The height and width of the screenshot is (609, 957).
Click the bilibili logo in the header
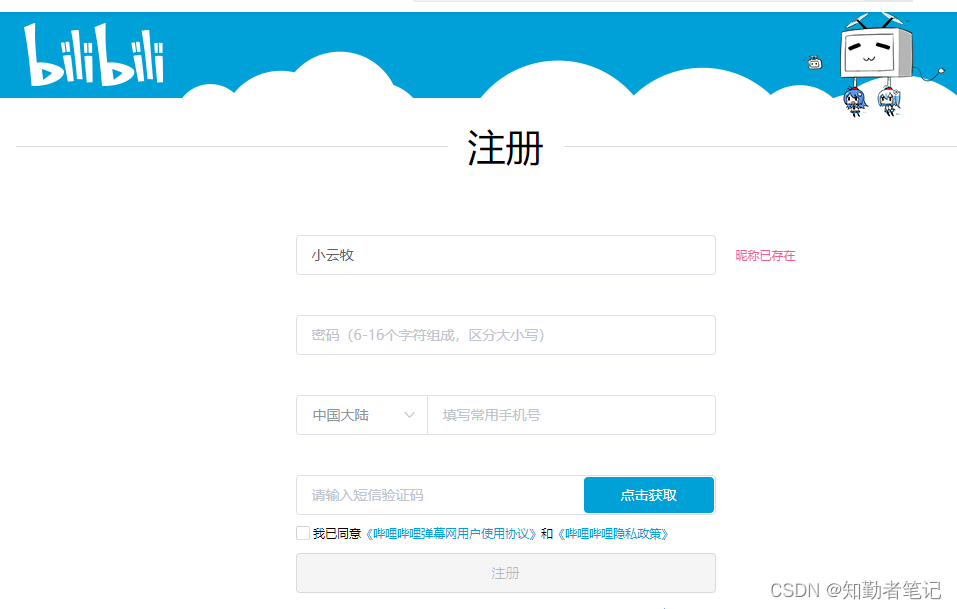(x=95, y=55)
